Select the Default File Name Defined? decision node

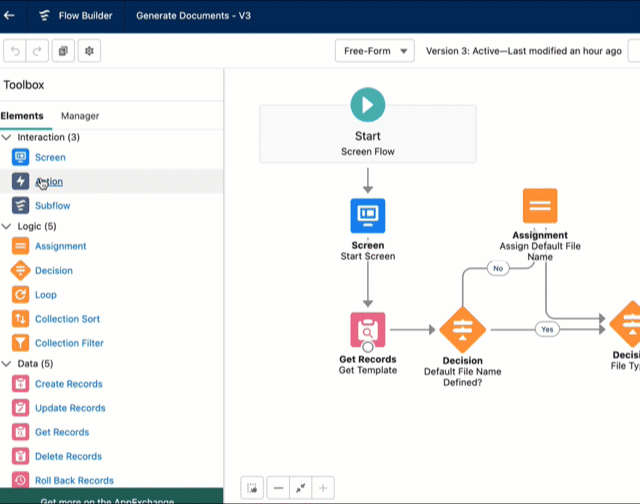[x=462, y=330]
